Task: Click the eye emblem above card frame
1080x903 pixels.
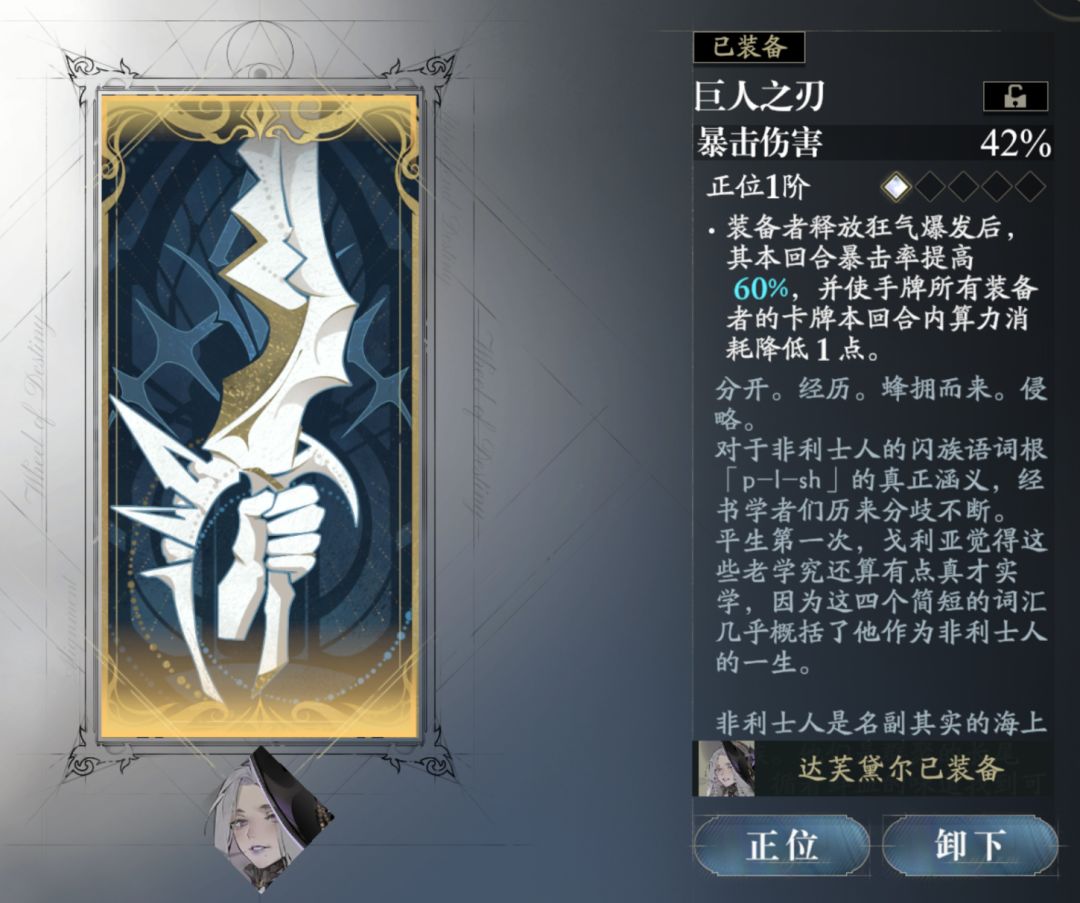Action: coord(260,72)
